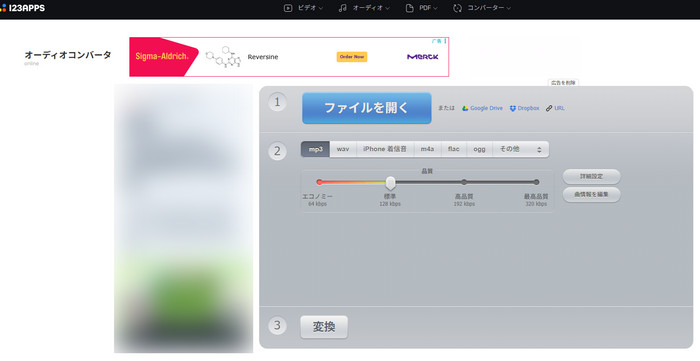The width and height of the screenshot is (700, 361).
Task: Set quality to 最高品質 320 kbps point
Action: coord(536,182)
